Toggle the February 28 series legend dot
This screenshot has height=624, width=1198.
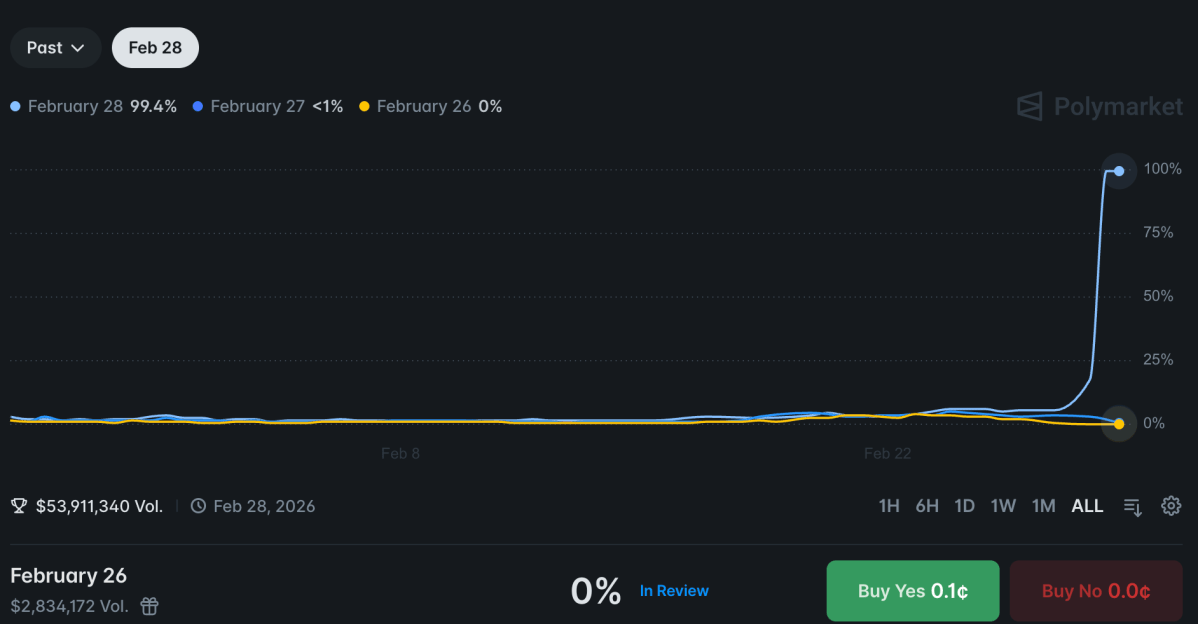pos(15,105)
